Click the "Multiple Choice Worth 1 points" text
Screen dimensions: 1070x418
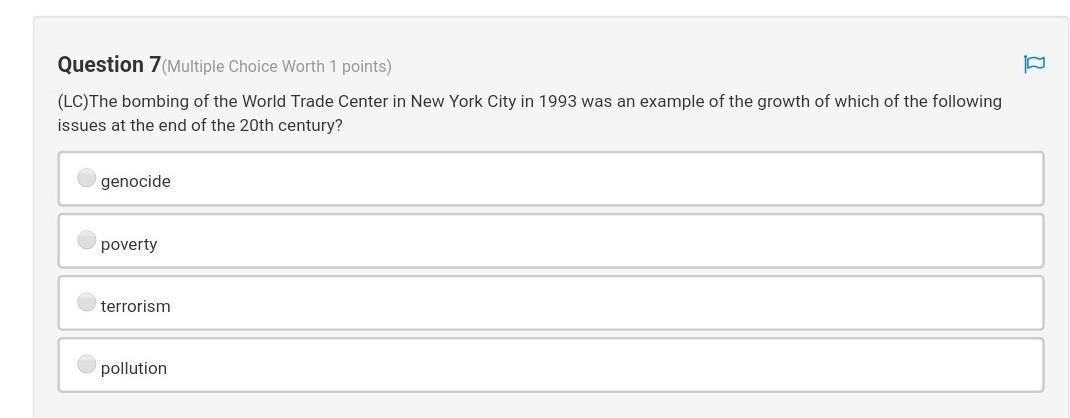[277, 67]
